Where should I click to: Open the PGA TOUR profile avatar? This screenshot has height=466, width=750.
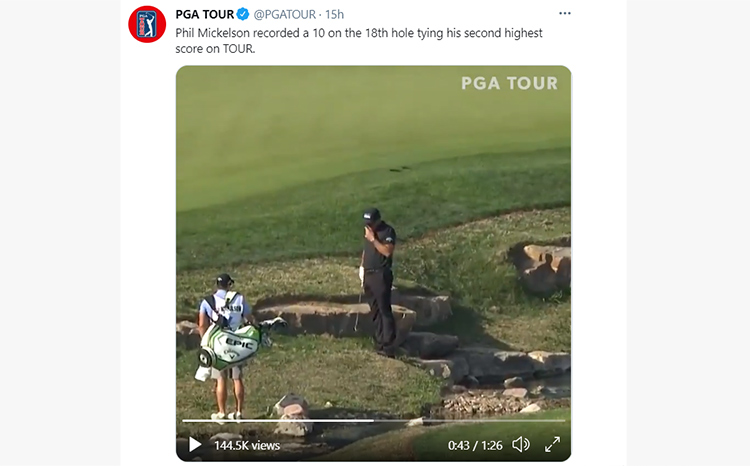click(147, 24)
